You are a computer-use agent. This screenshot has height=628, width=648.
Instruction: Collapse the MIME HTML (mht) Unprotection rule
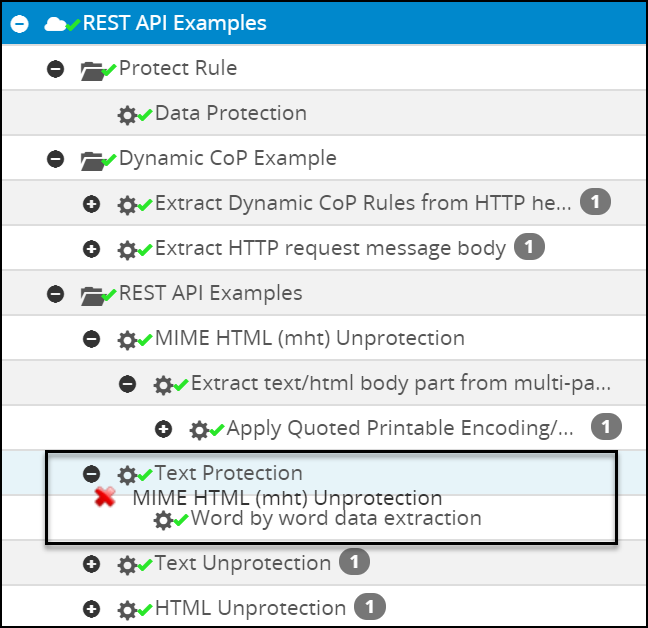91,339
